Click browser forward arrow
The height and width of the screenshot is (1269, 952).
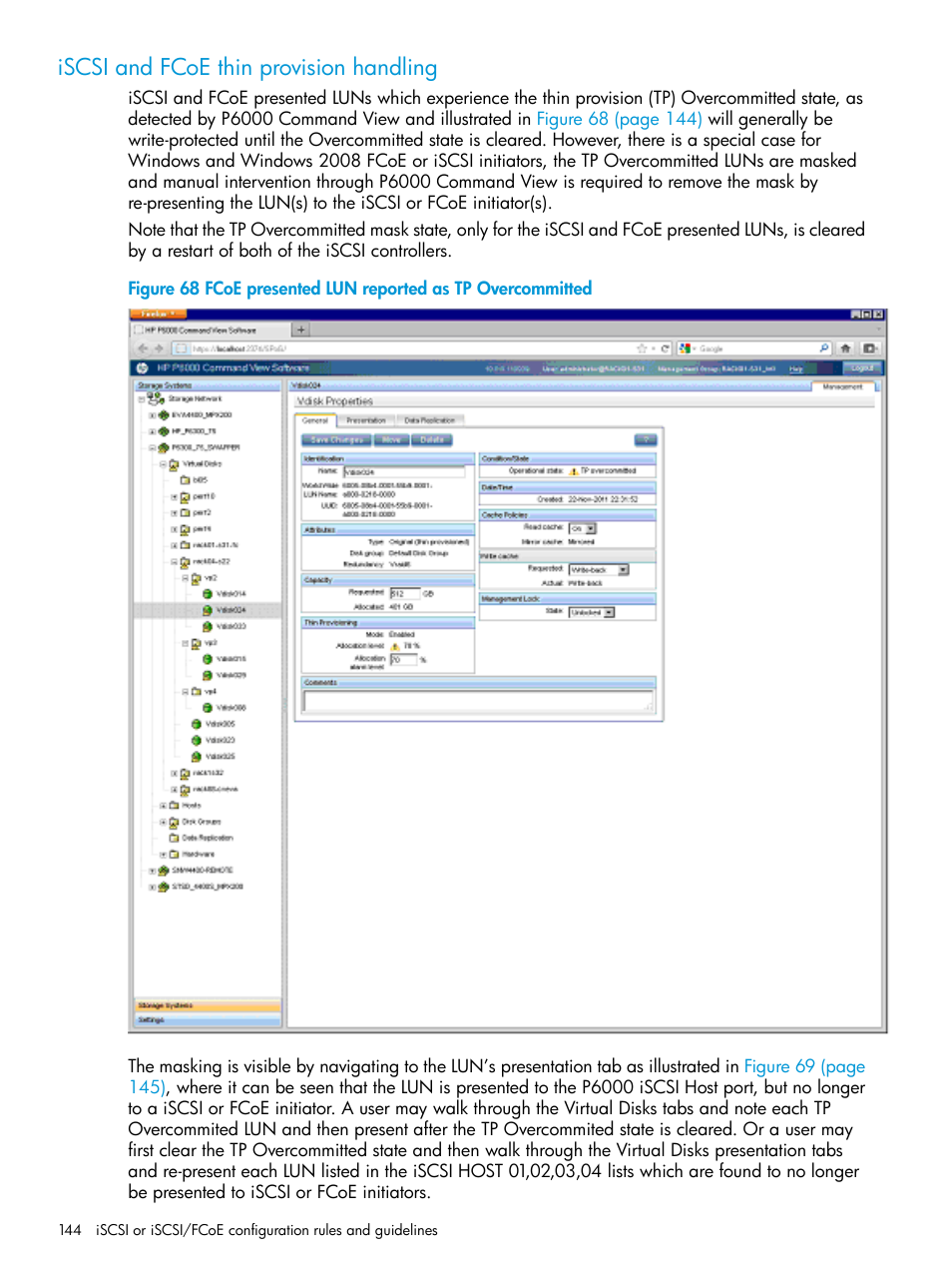[x=159, y=348]
